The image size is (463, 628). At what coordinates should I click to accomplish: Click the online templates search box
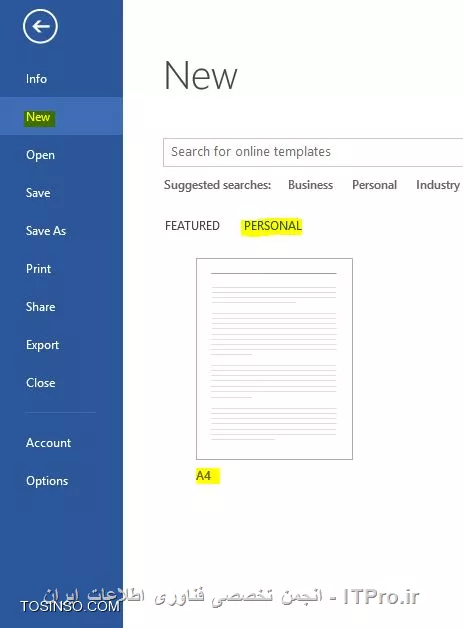[x=313, y=152]
